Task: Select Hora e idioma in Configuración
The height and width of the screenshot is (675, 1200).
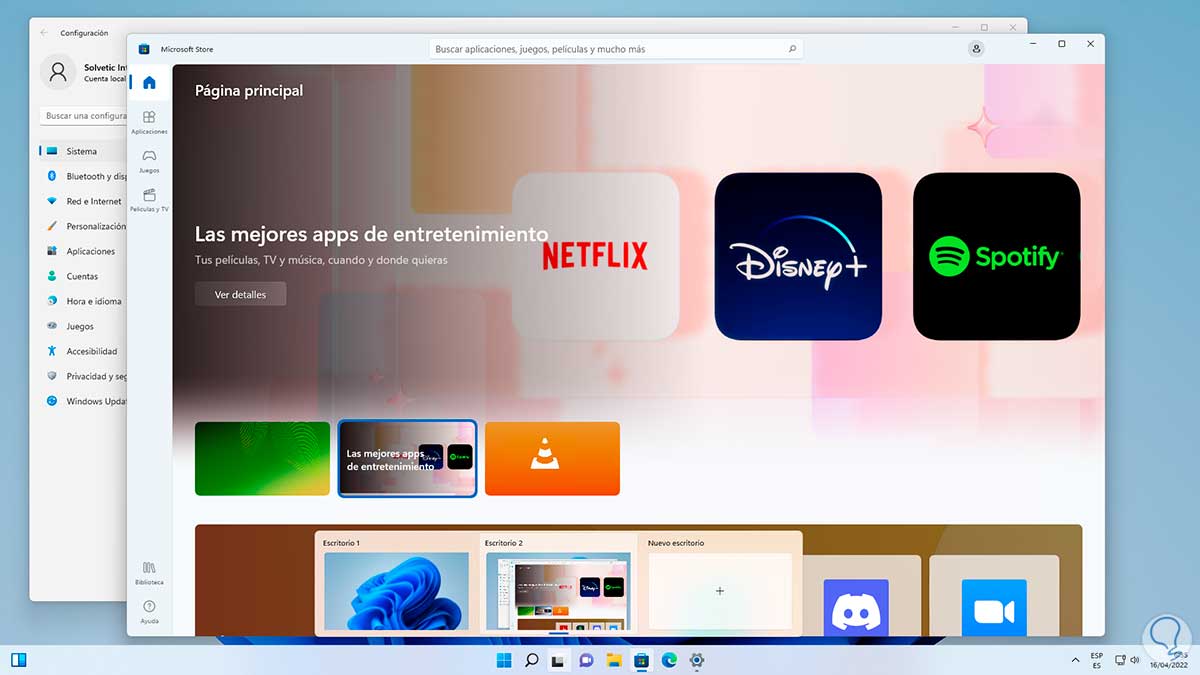Action: [83, 302]
